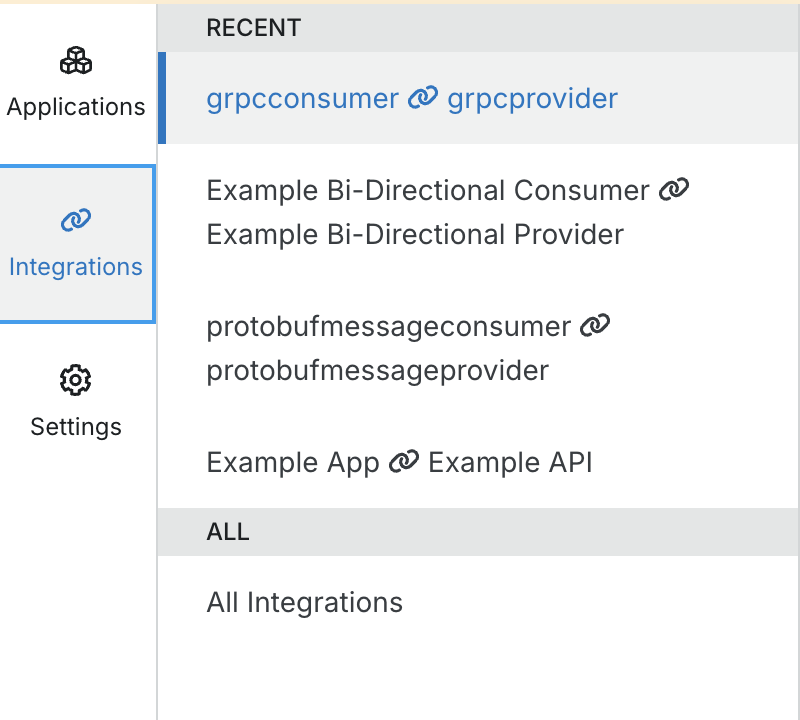Select the highlighted Integrations sidebar icon
This screenshot has height=720, width=800.
75,218
